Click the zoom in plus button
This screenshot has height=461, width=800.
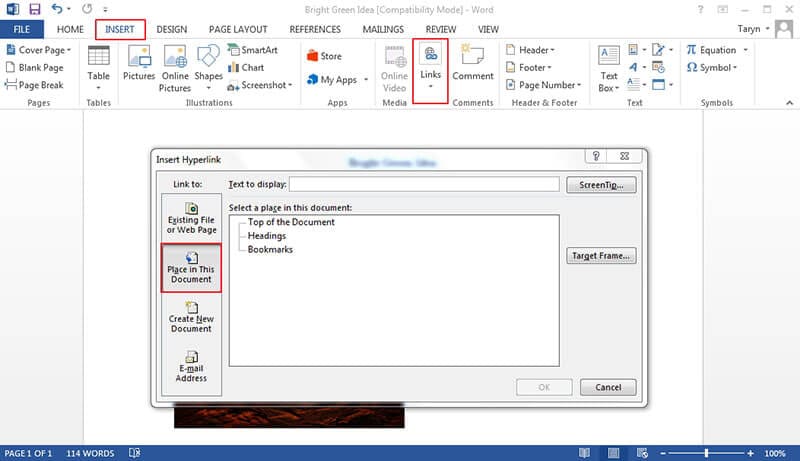750,453
